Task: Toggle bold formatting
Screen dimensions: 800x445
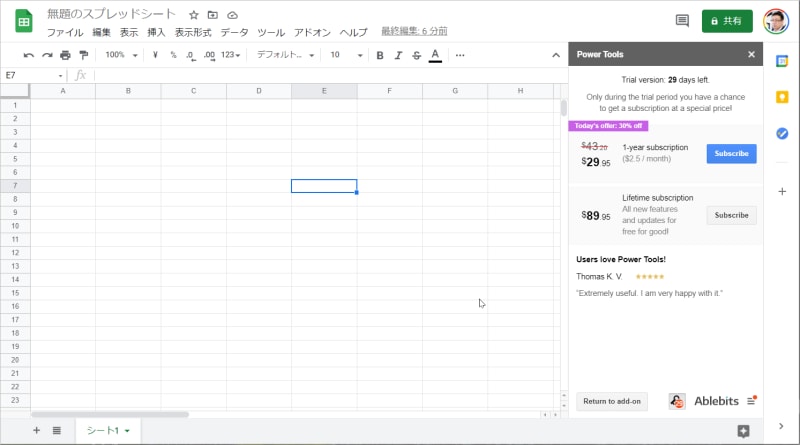Action: 380,55
